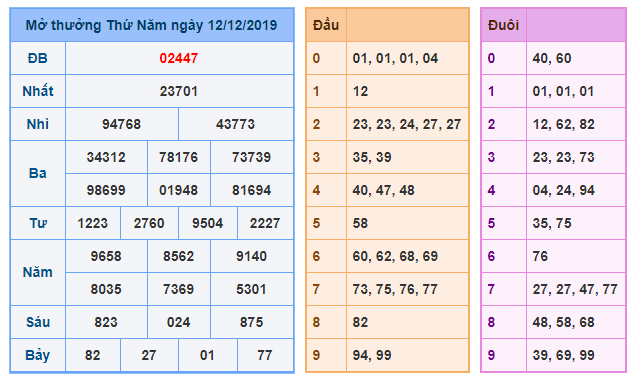Click Đầu values '23, 23, 24, 27, 27'
Viewport: 637px width, 381px height.
pyautogui.click(x=407, y=124)
